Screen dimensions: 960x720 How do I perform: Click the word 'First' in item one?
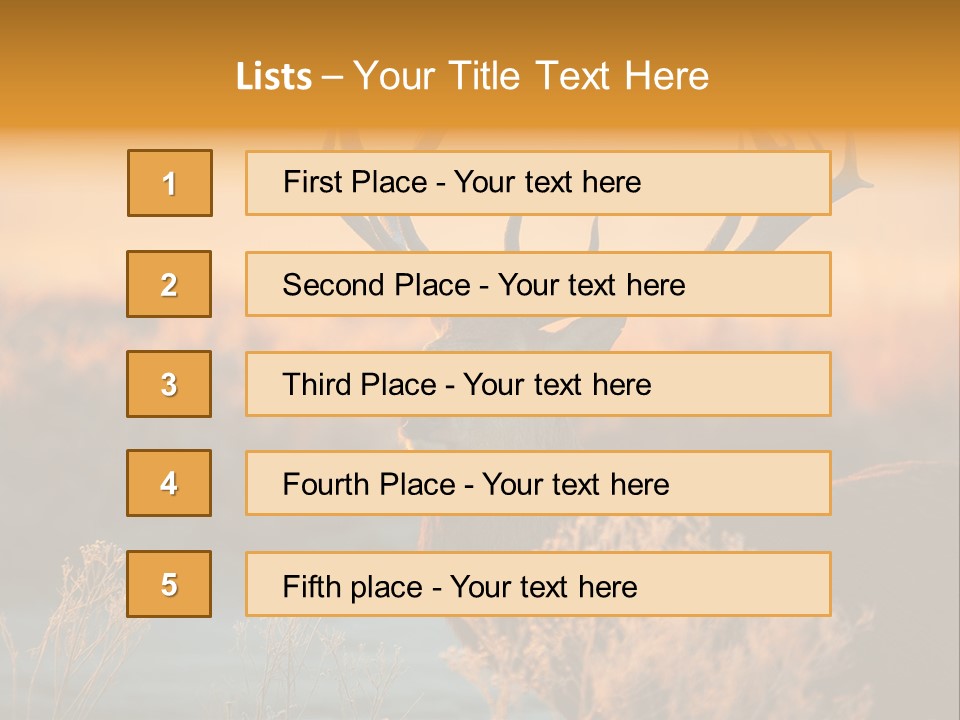pos(310,182)
